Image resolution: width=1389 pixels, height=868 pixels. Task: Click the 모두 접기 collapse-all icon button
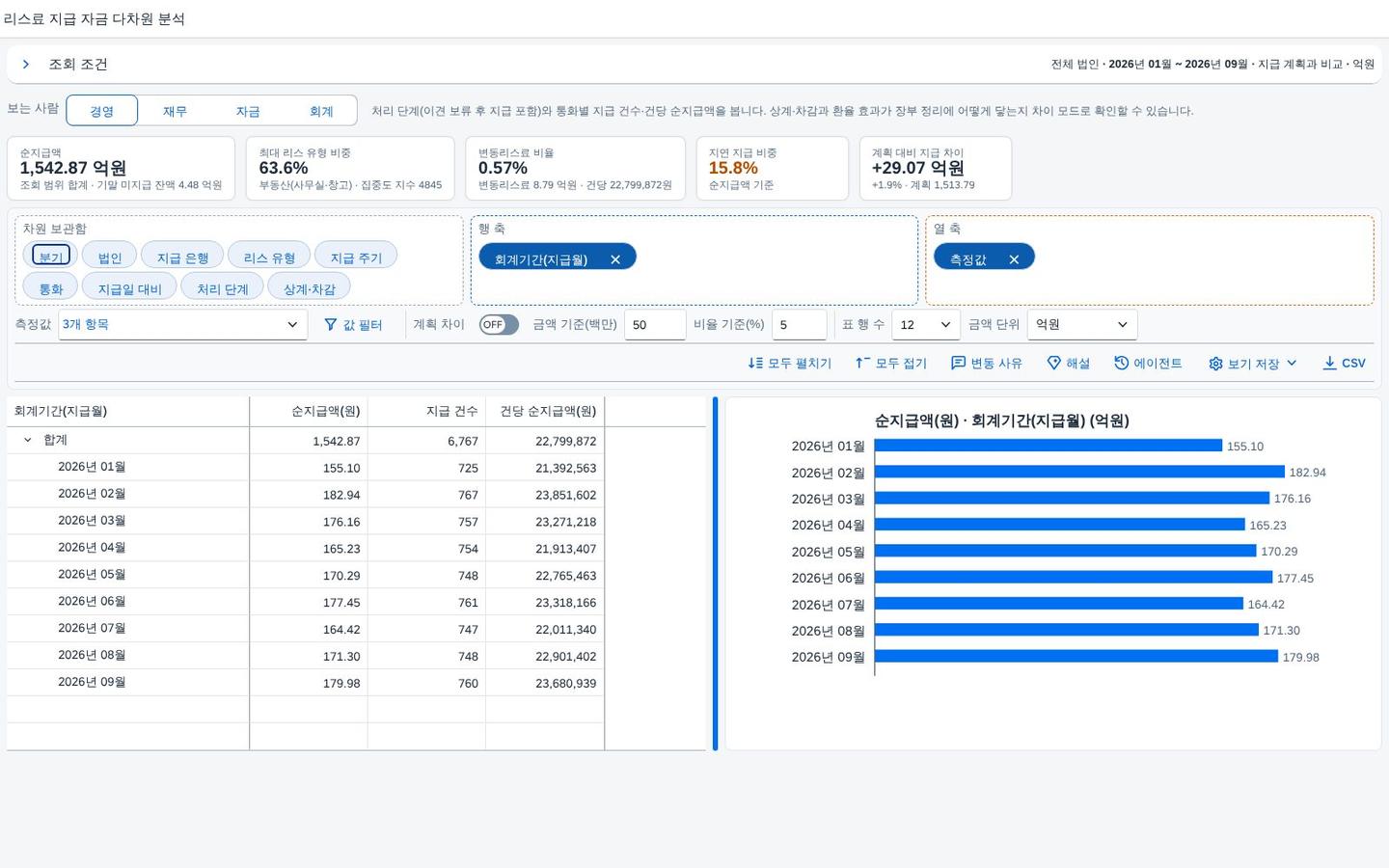point(890,364)
